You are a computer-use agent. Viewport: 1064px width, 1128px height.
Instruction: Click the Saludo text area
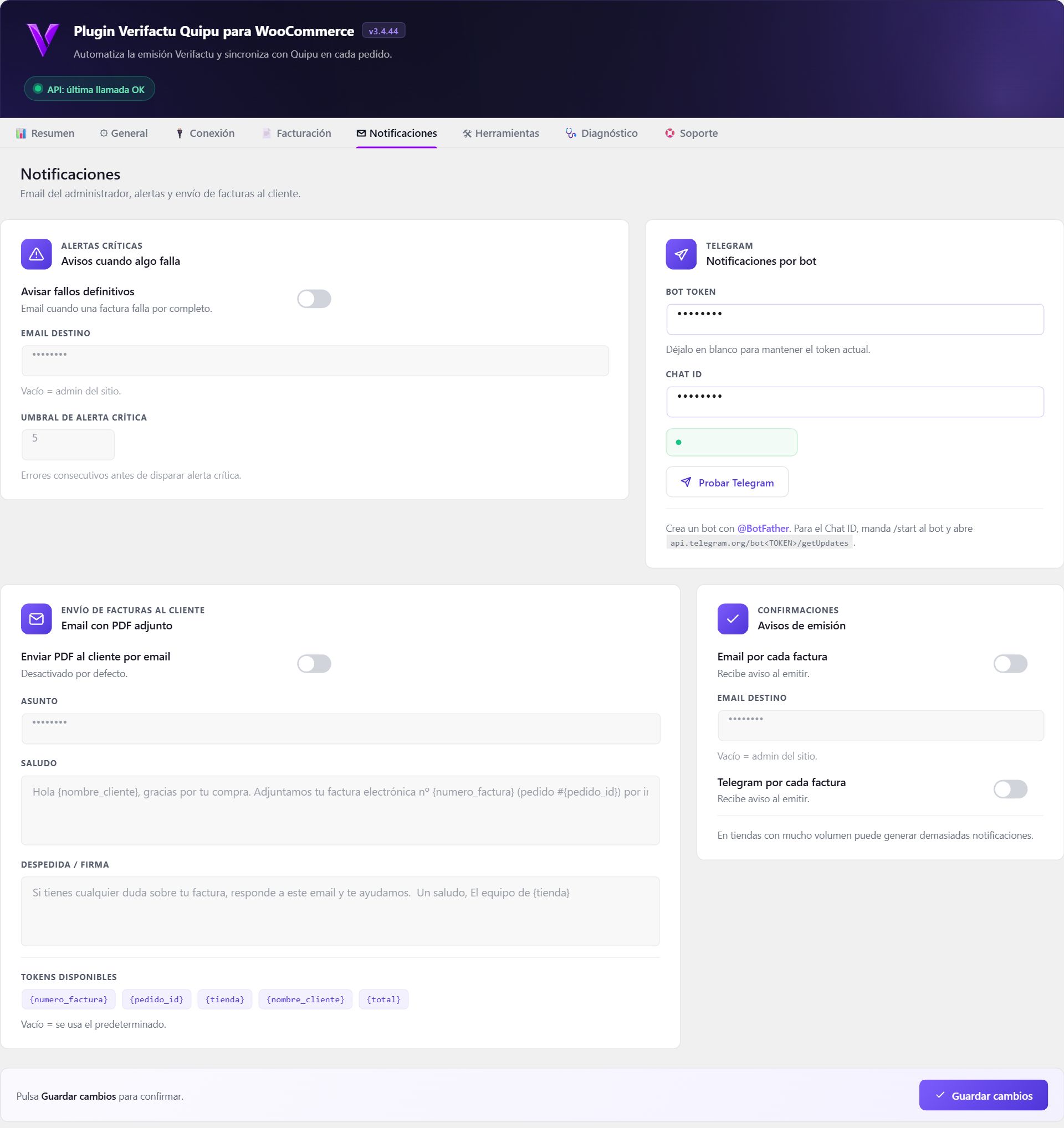340,810
